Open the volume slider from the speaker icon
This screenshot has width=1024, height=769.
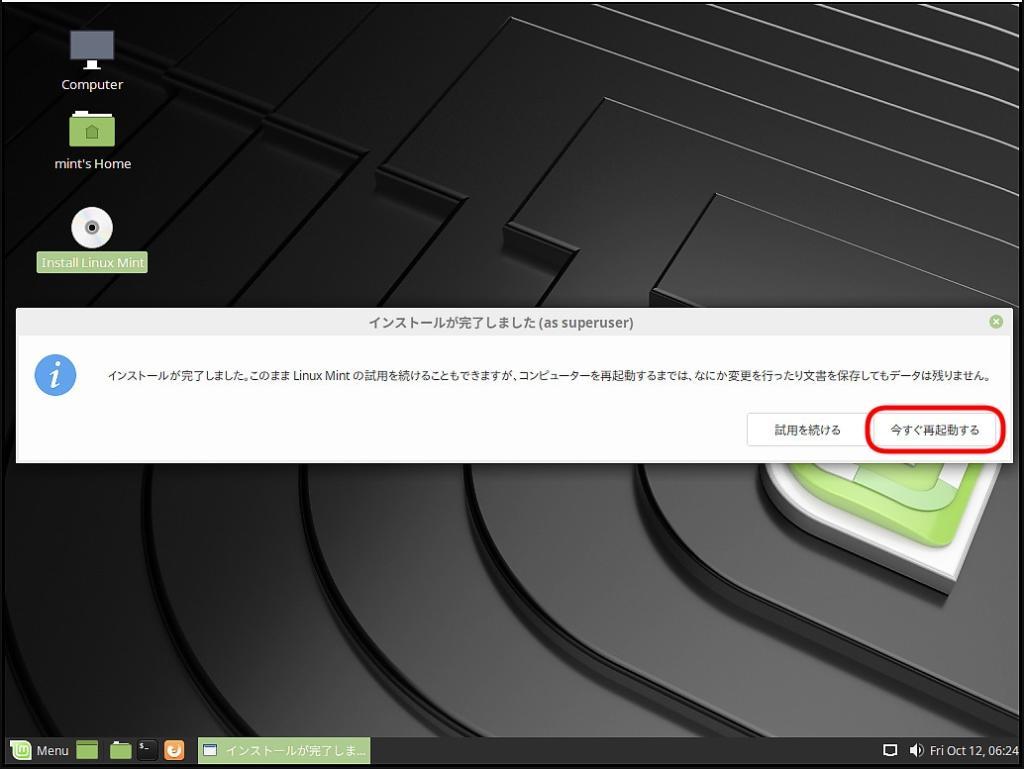click(x=916, y=750)
